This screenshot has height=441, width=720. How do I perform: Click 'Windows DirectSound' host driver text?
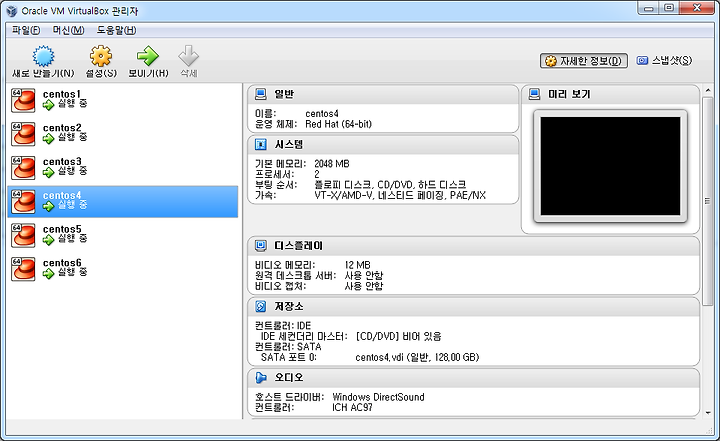click(x=378, y=397)
